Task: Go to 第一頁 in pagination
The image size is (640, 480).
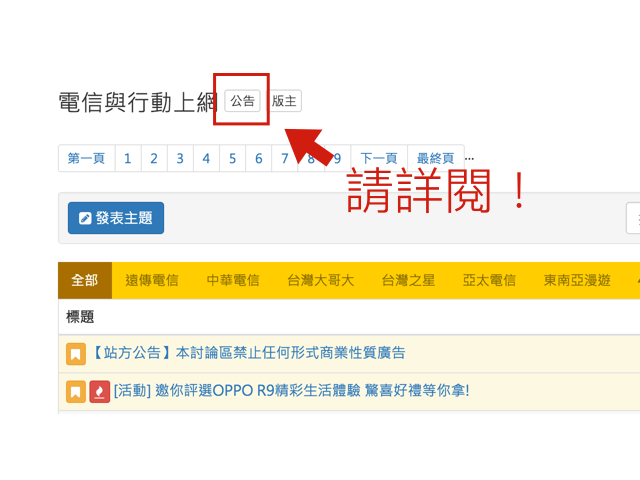Action: pyautogui.click(x=86, y=158)
